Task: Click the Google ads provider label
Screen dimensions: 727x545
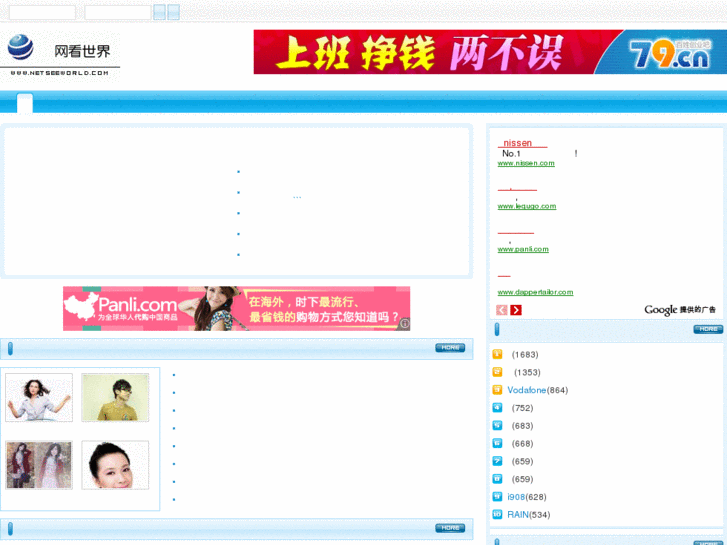Action: tap(680, 310)
